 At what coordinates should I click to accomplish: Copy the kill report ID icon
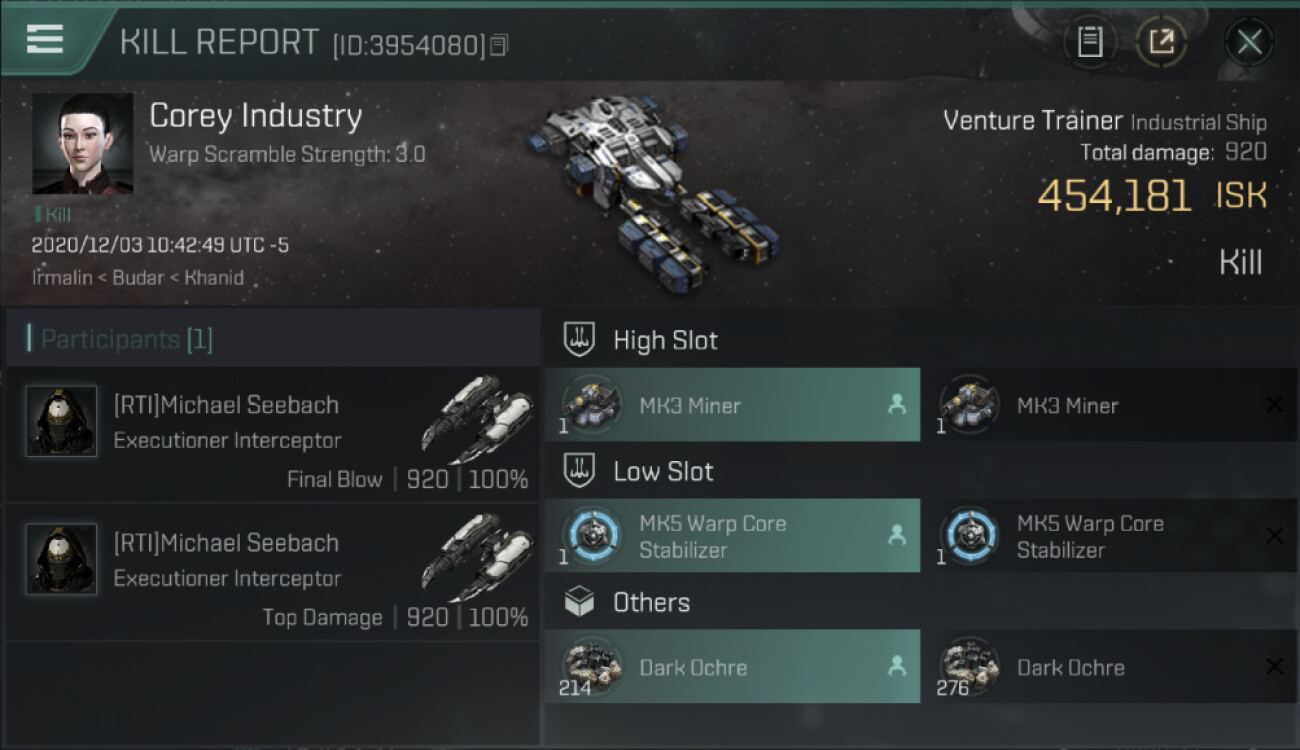tap(499, 44)
